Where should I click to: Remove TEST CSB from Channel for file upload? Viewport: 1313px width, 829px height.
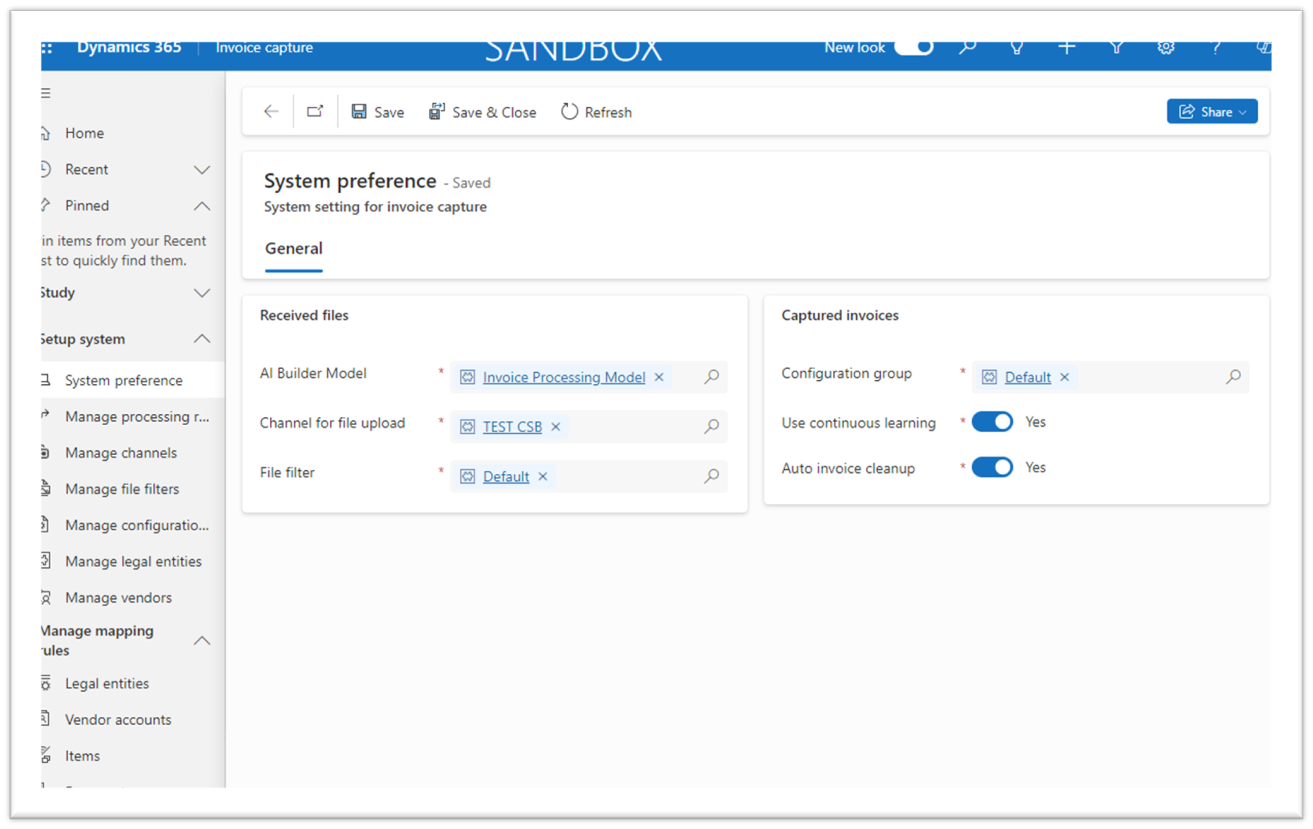click(555, 426)
